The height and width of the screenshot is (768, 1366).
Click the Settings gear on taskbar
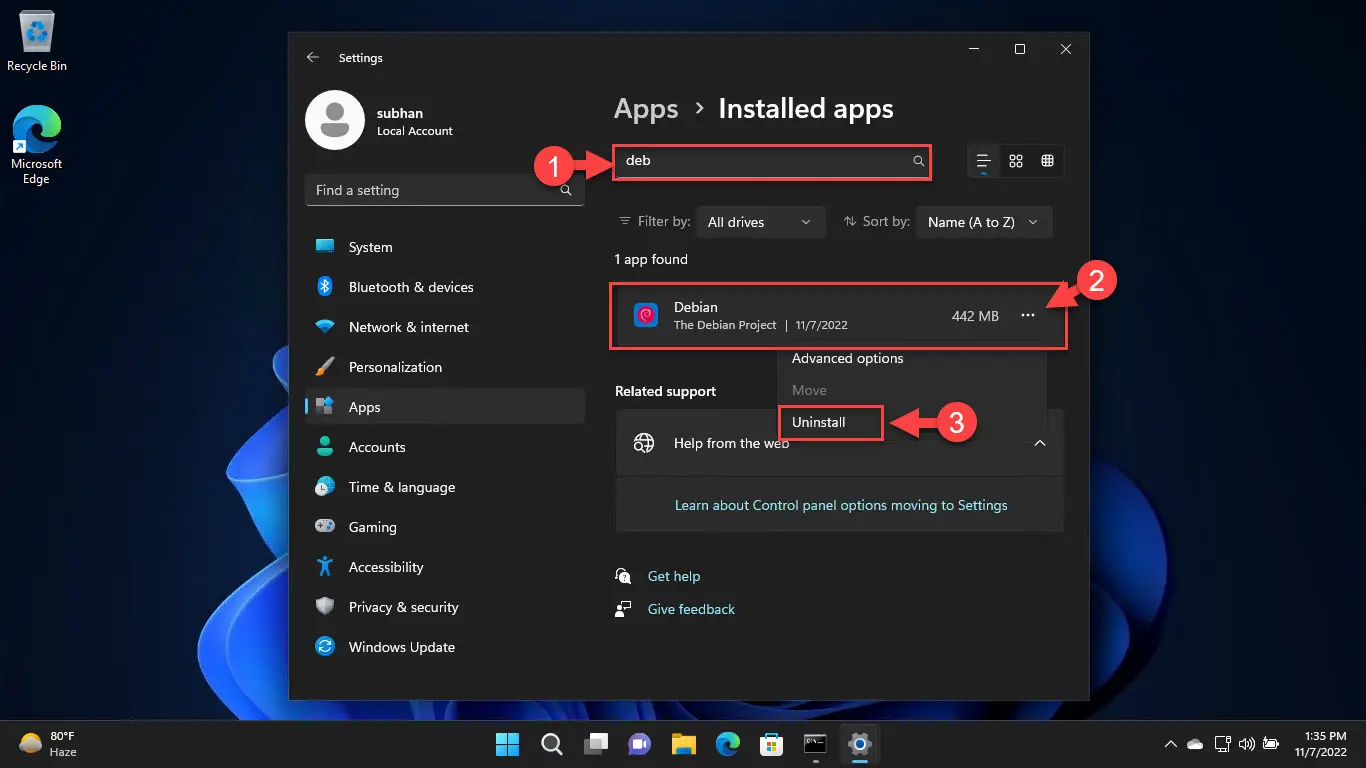pos(859,744)
